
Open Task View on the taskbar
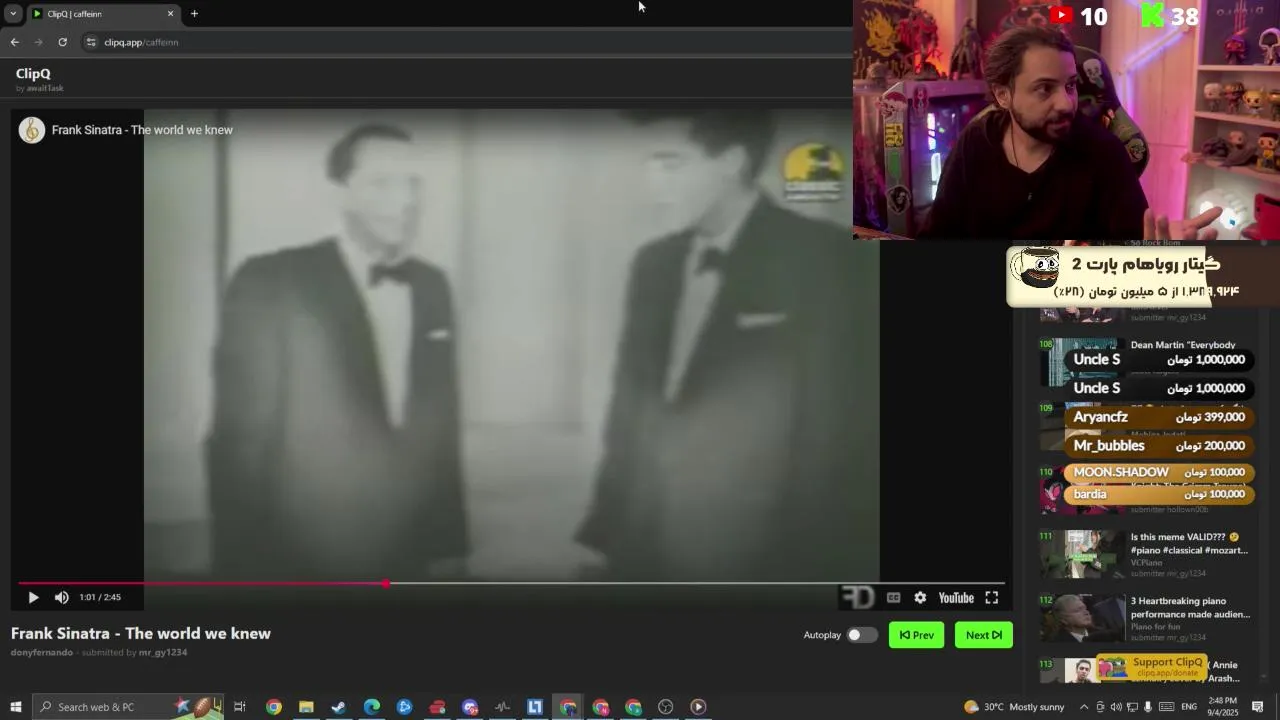pyautogui.click(x=240, y=707)
